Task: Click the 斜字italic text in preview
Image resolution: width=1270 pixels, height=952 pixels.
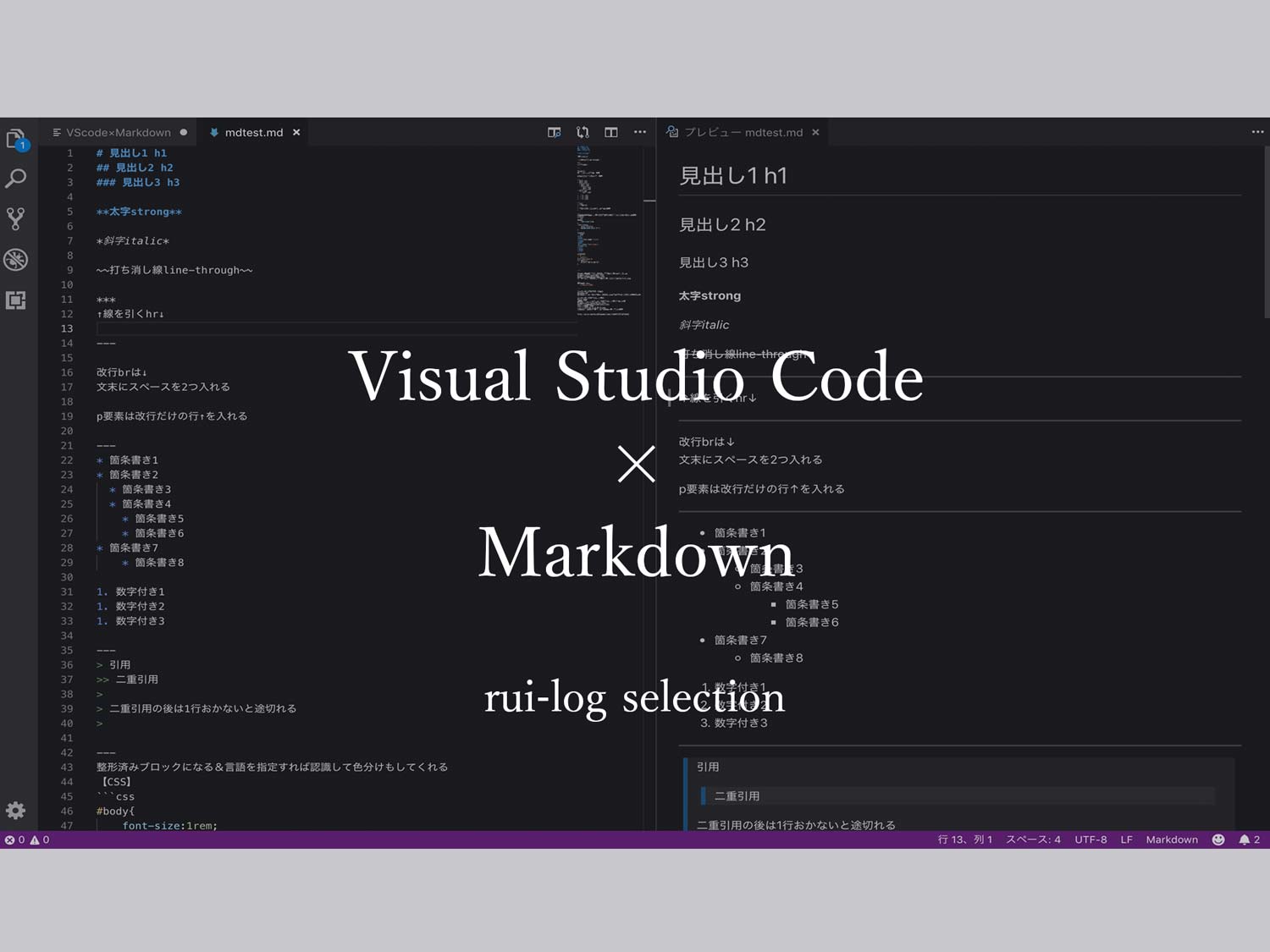Action: [704, 324]
